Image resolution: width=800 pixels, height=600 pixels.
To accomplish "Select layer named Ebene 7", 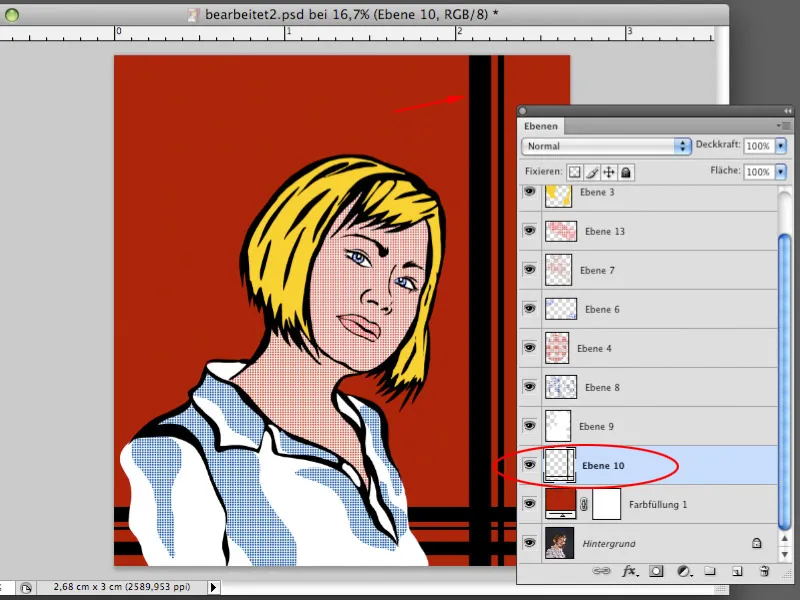I will [597, 270].
